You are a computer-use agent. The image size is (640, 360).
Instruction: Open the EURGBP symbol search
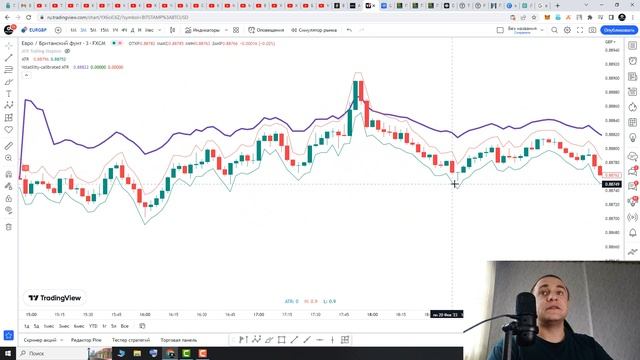click(34, 30)
